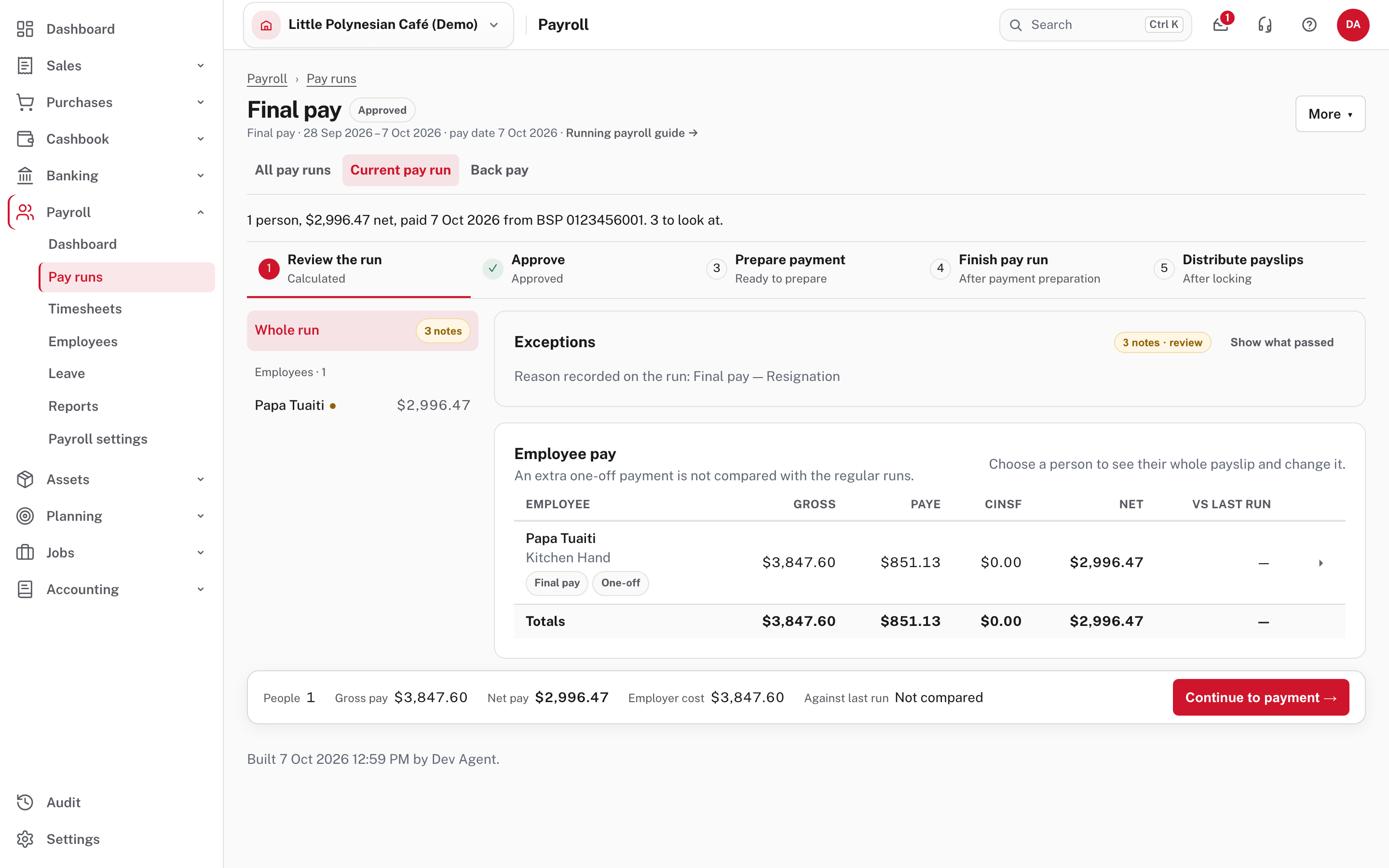The image size is (1389, 868).
Task: Expand the Purchases menu chevron
Action: point(200,102)
